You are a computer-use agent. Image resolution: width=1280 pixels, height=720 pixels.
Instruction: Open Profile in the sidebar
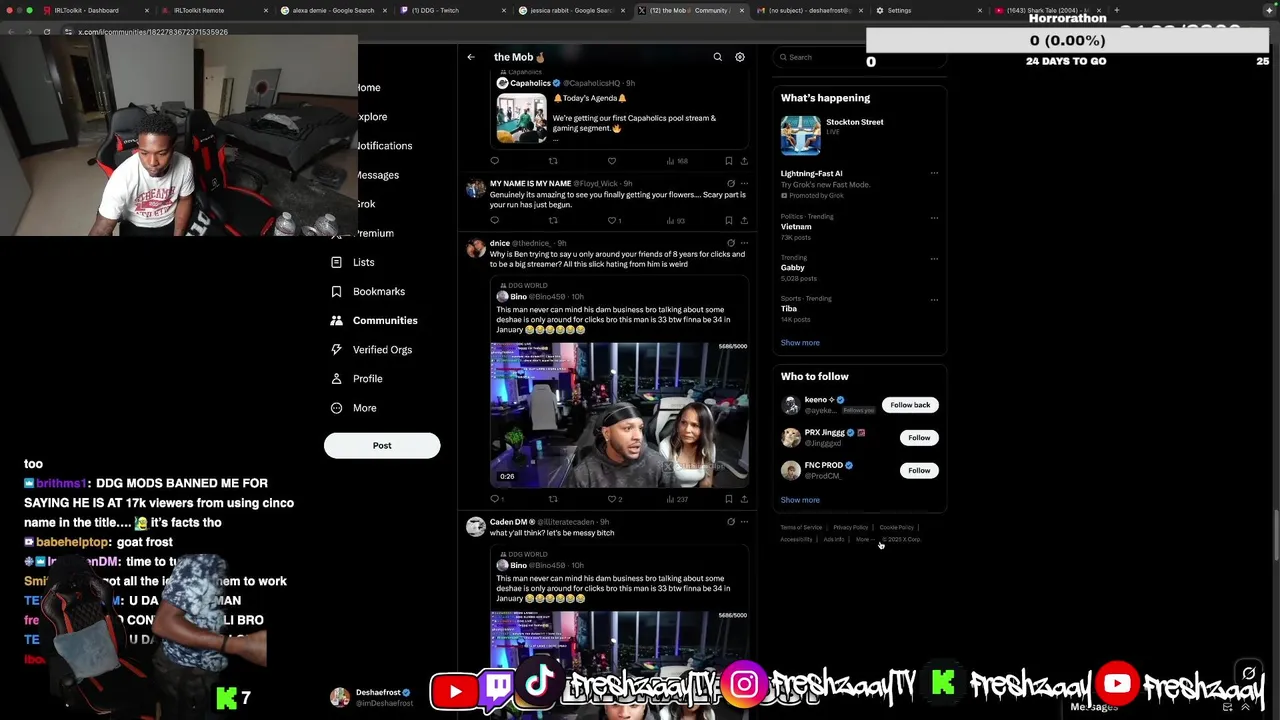tap(356, 378)
